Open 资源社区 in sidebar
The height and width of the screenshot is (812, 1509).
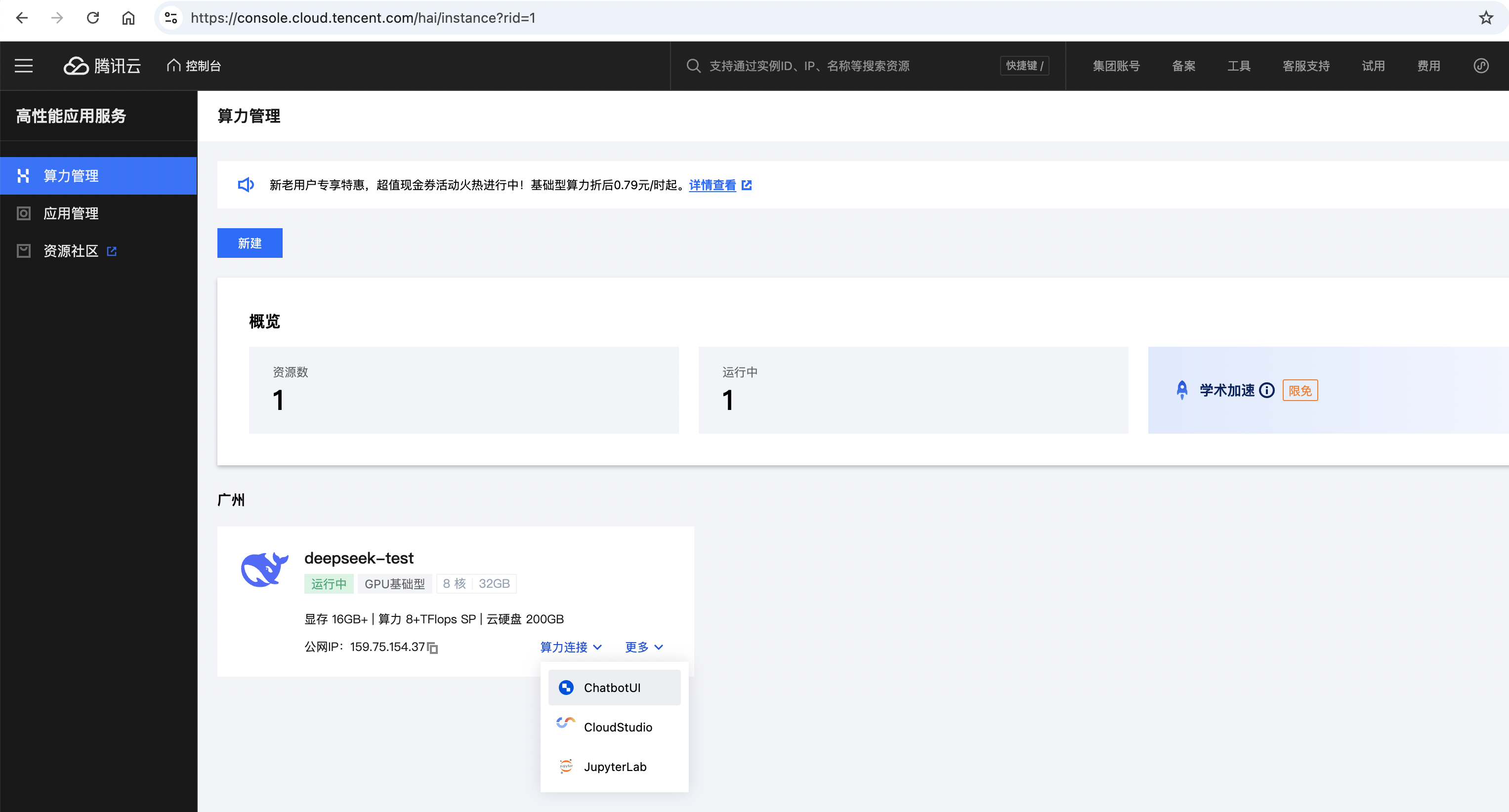coord(98,250)
